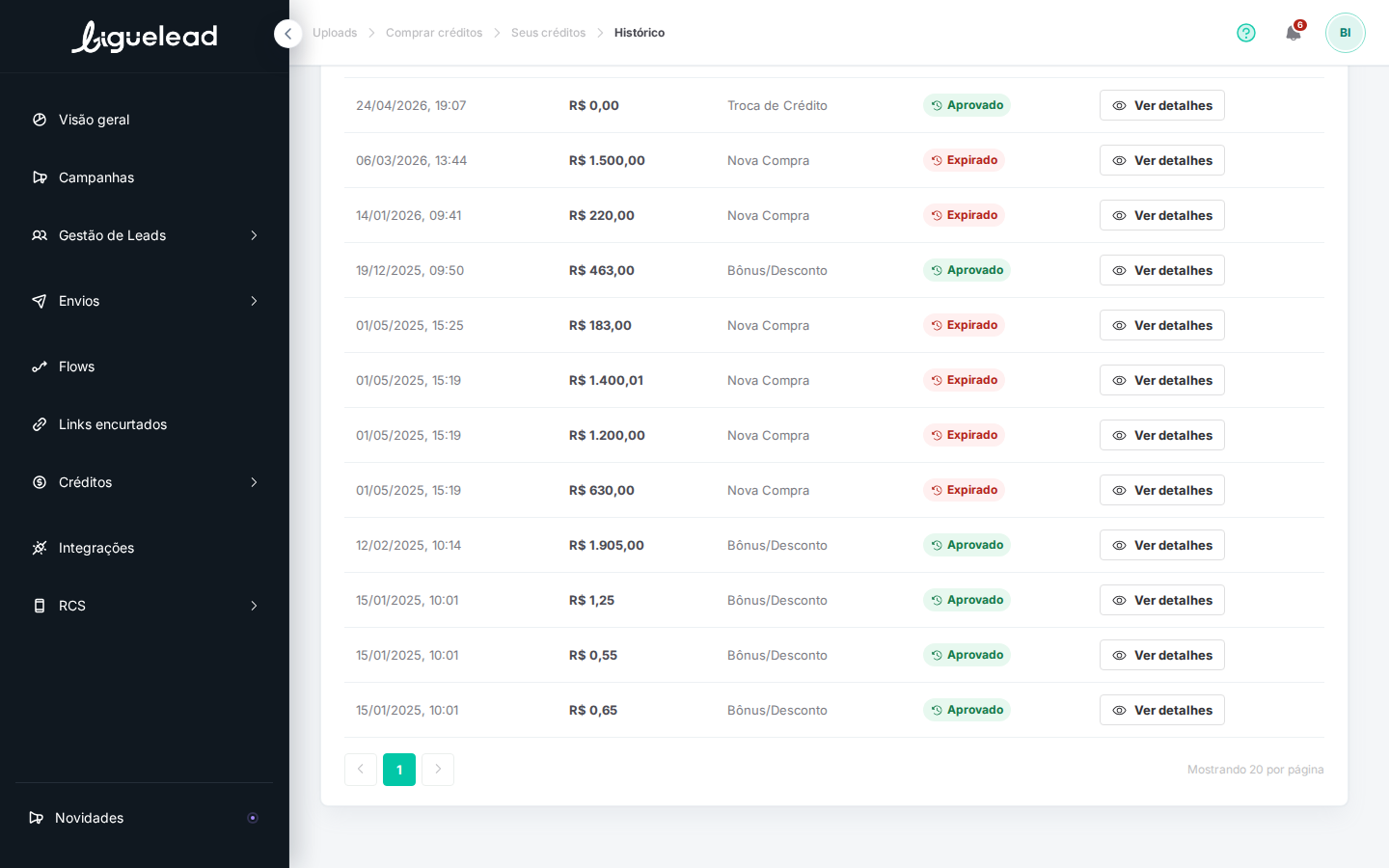
Task: Click the Visão geral sidebar icon
Action: tap(40, 120)
